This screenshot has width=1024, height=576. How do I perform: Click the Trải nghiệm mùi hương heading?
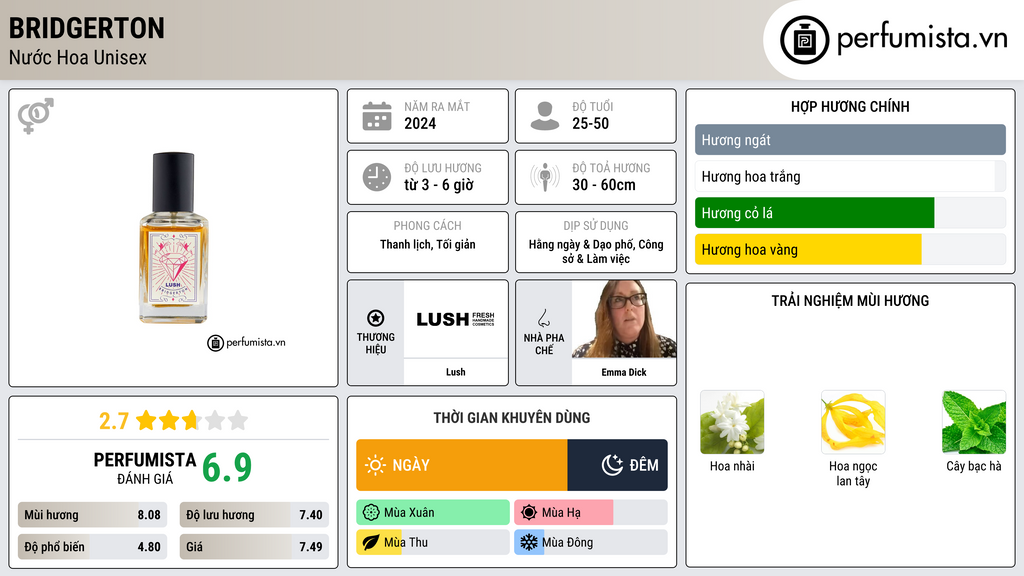pos(850,300)
